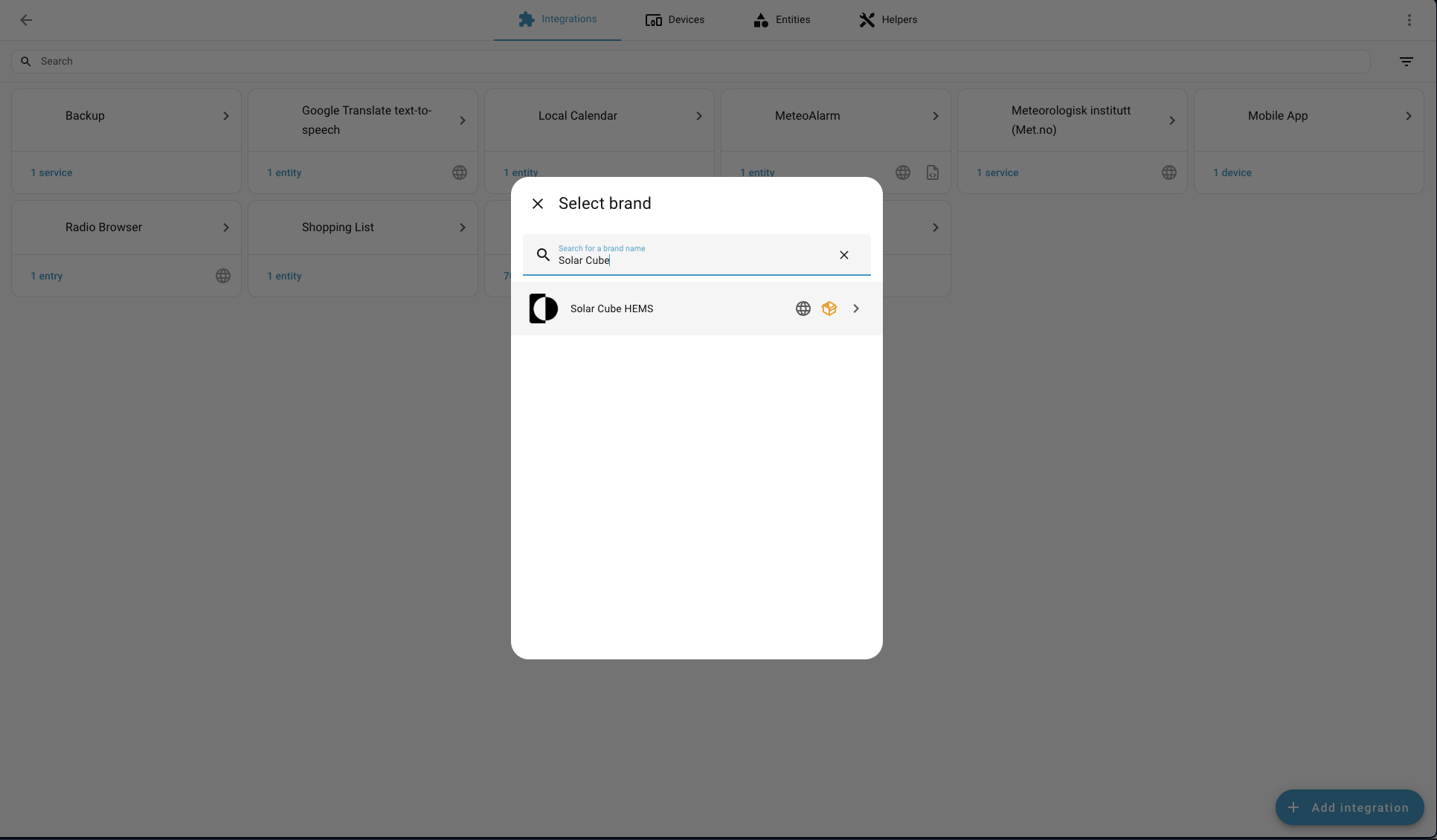The image size is (1437, 840).
Task: Expand Meteorologisk institutt card chevron
Action: pyautogui.click(x=1172, y=120)
